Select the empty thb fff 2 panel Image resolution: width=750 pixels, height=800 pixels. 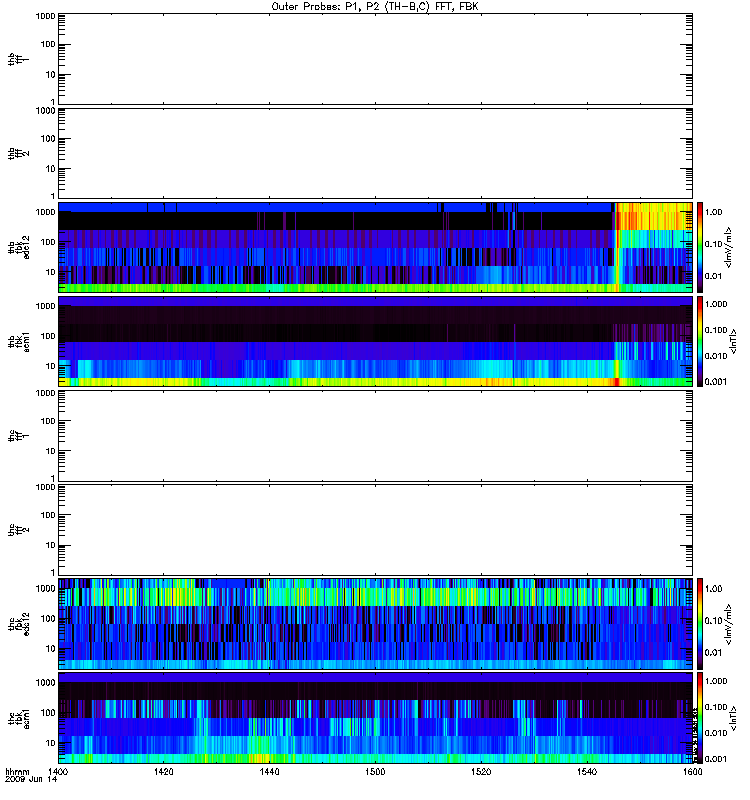tap(375, 154)
